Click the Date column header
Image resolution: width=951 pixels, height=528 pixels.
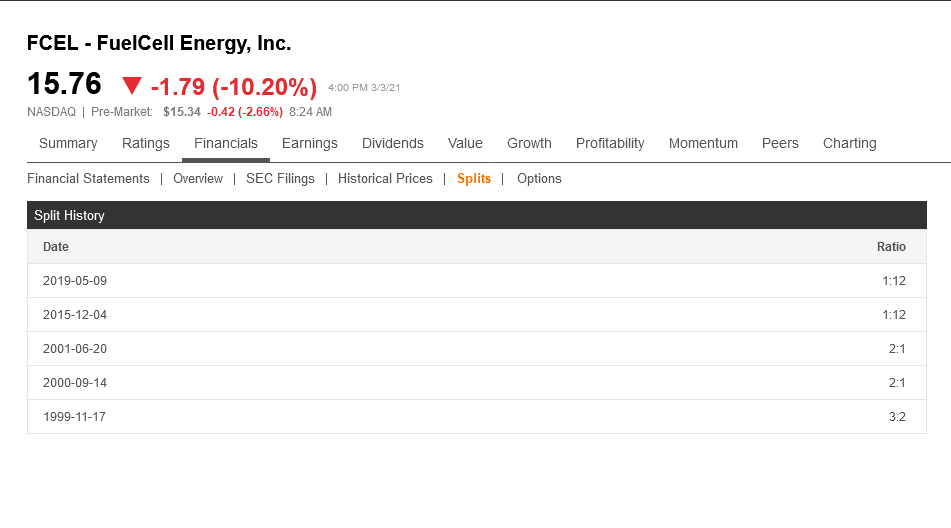click(x=56, y=247)
